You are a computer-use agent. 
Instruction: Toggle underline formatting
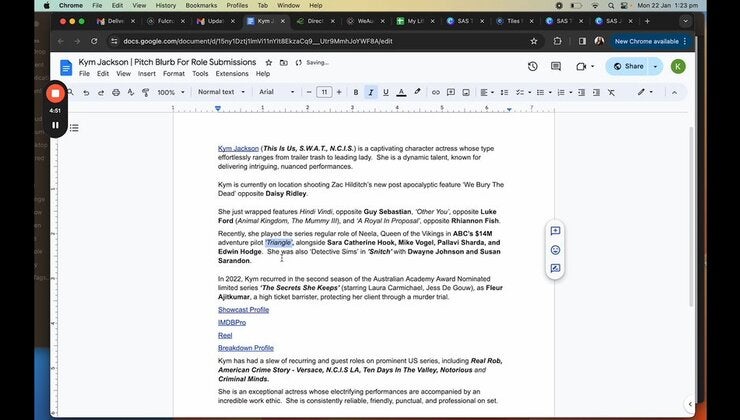tap(386, 92)
